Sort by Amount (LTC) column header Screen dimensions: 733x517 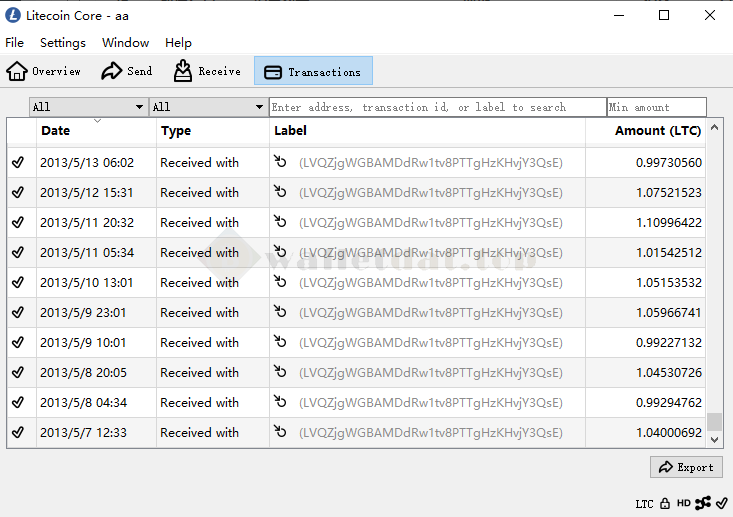click(658, 131)
